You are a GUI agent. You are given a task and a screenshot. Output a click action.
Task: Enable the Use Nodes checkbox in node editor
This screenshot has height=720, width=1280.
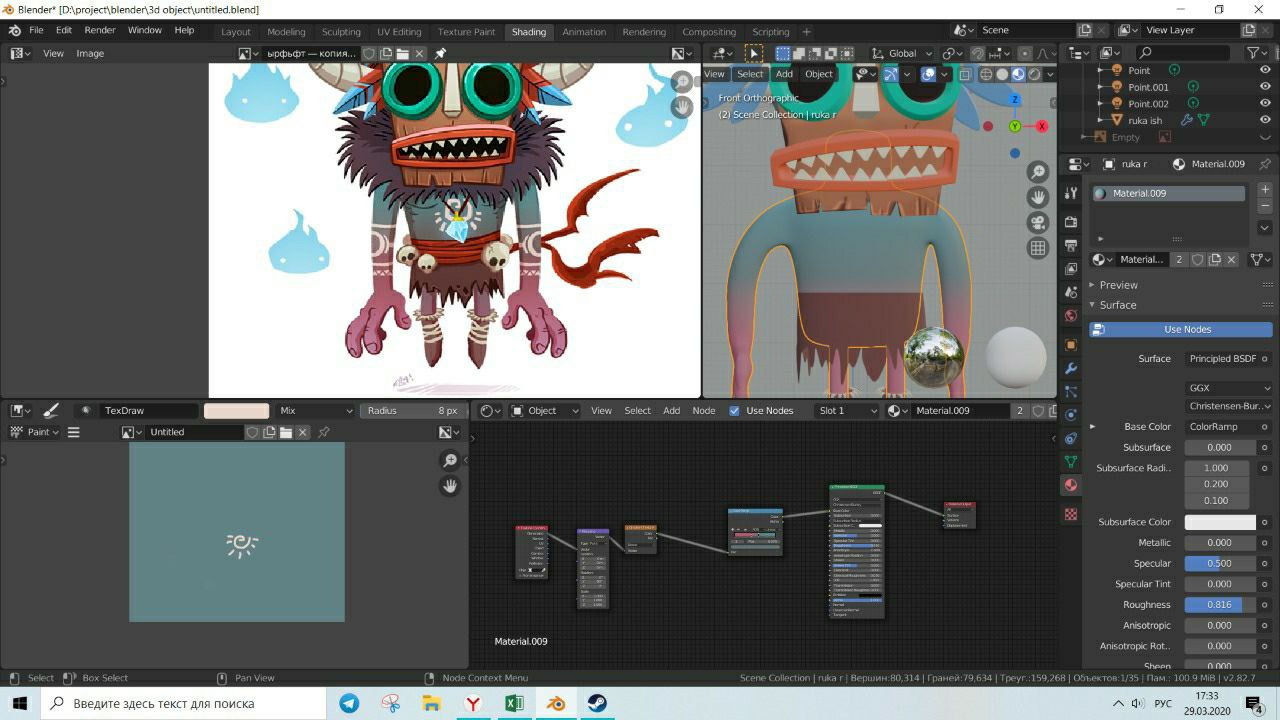(x=735, y=410)
